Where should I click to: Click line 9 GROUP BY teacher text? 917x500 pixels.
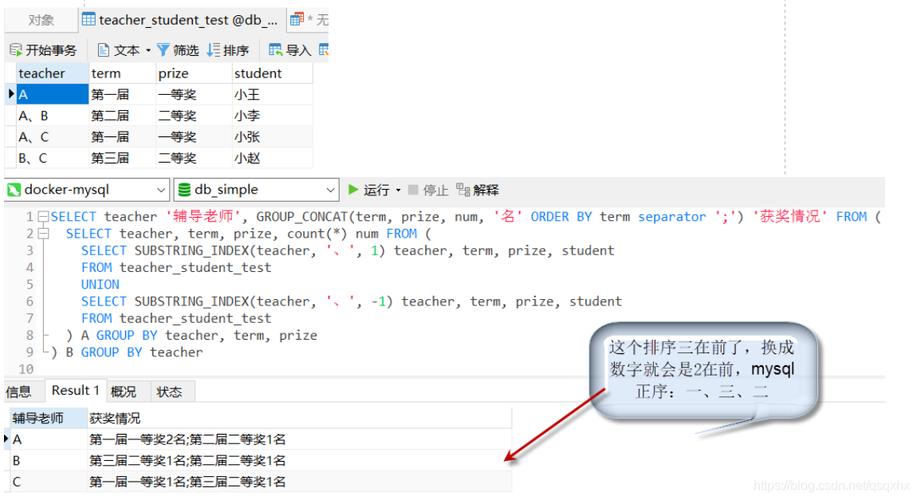[x=142, y=352]
